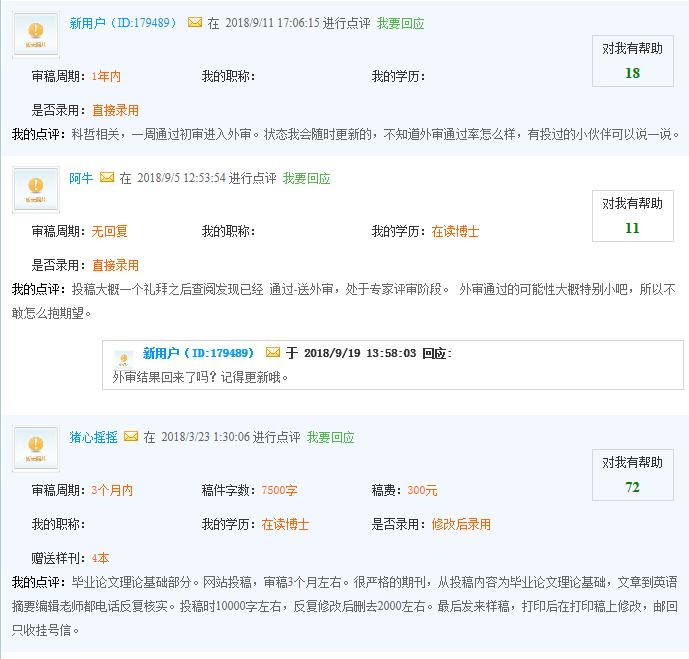Viewport: 689px width, 659px height.
Task: Click 在读博士 in 猪心摇摇's review
Action: [285, 524]
